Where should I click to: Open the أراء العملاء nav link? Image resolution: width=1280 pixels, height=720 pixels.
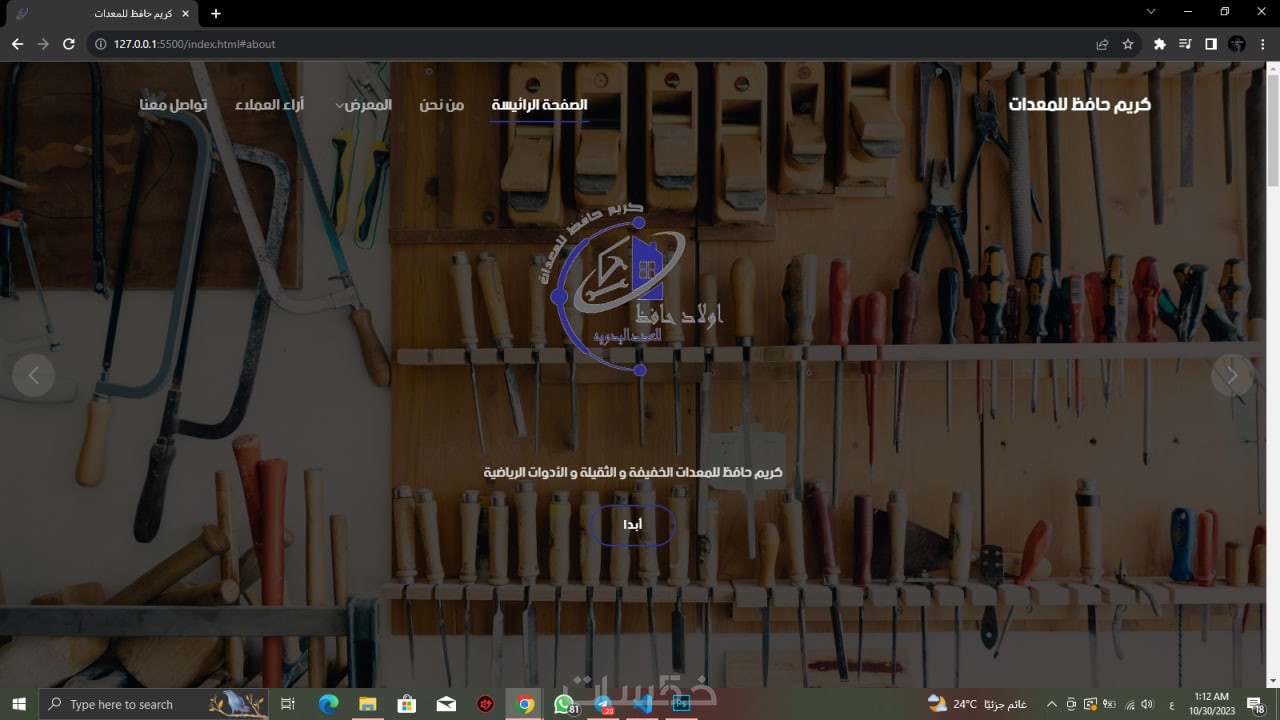[x=270, y=105]
